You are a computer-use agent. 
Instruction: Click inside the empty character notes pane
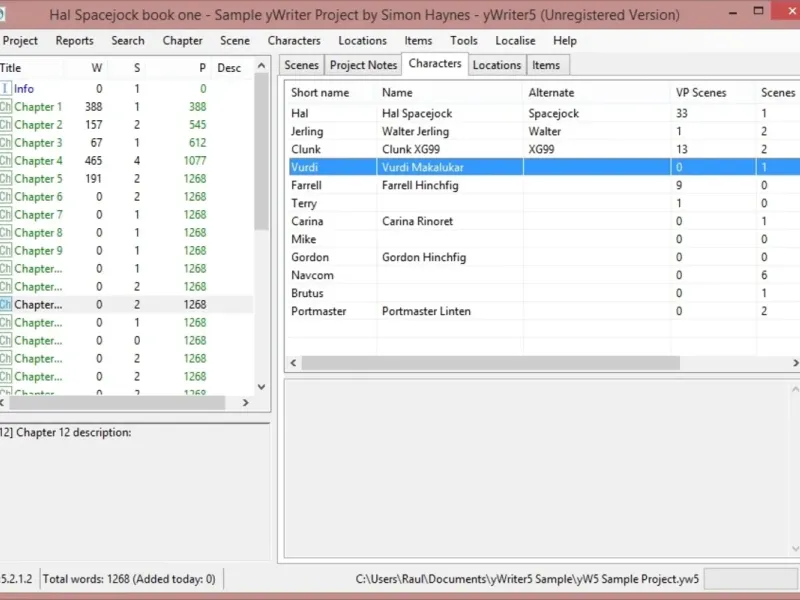coord(538,468)
